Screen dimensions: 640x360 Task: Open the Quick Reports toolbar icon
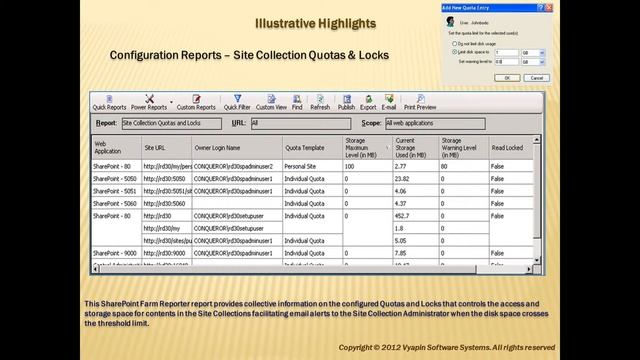tap(109, 102)
